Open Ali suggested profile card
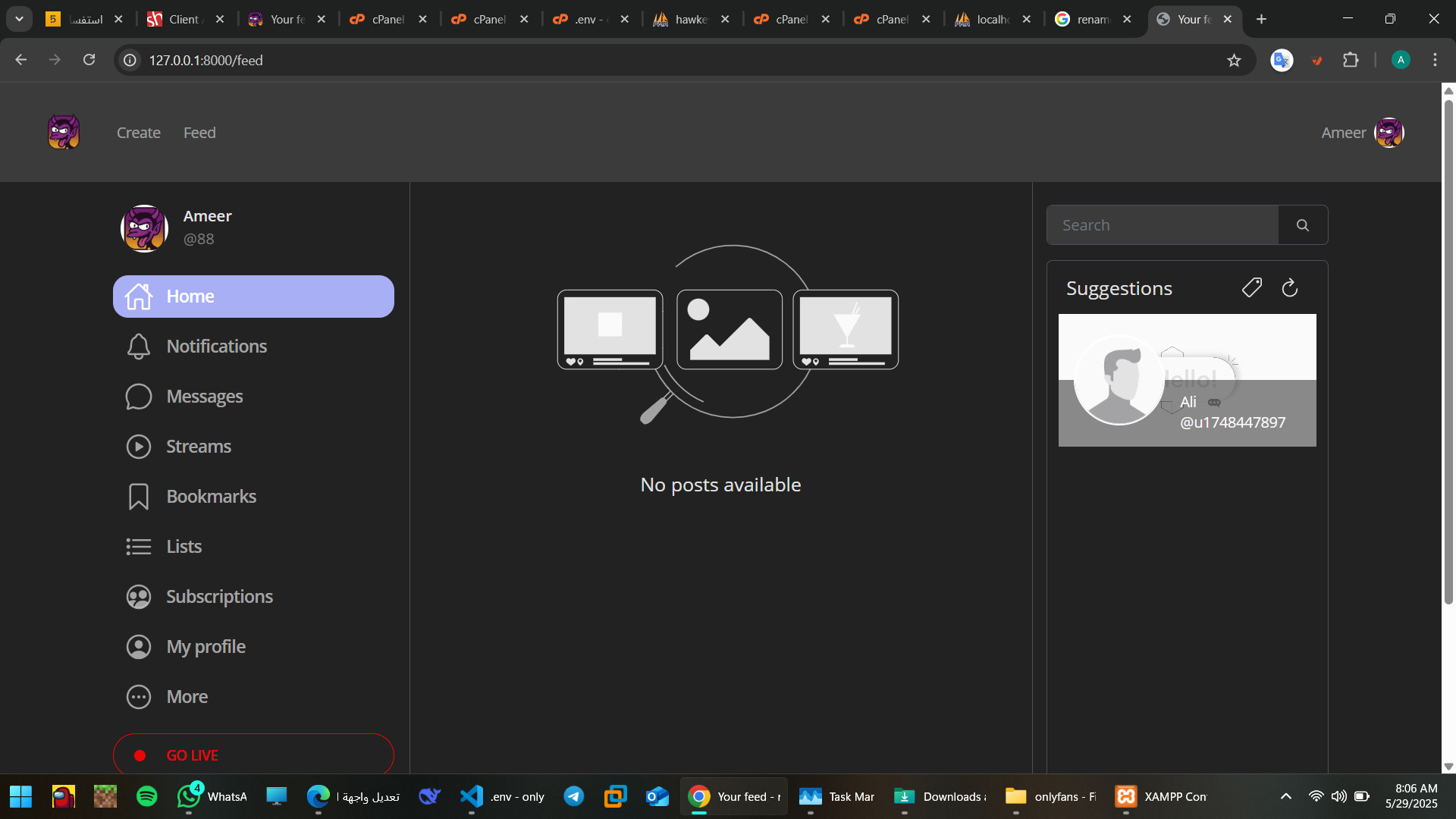The height and width of the screenshot is (819, 1456). click(x=1188, y=381)
